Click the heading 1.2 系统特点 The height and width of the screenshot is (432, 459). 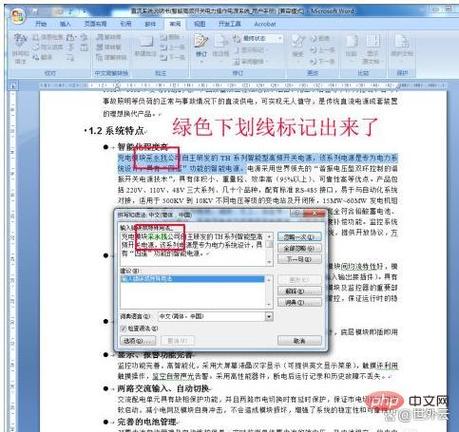pos(117,131)
